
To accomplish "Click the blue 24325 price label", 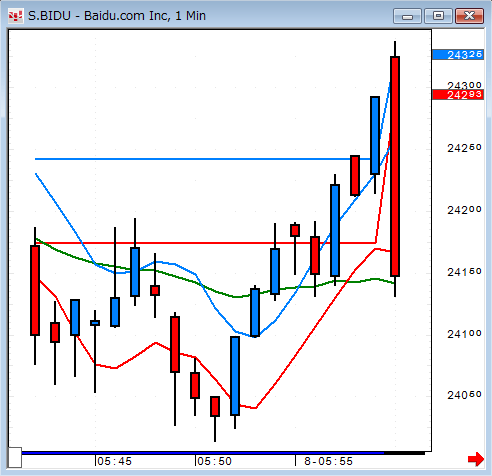I will coord(458,55).
